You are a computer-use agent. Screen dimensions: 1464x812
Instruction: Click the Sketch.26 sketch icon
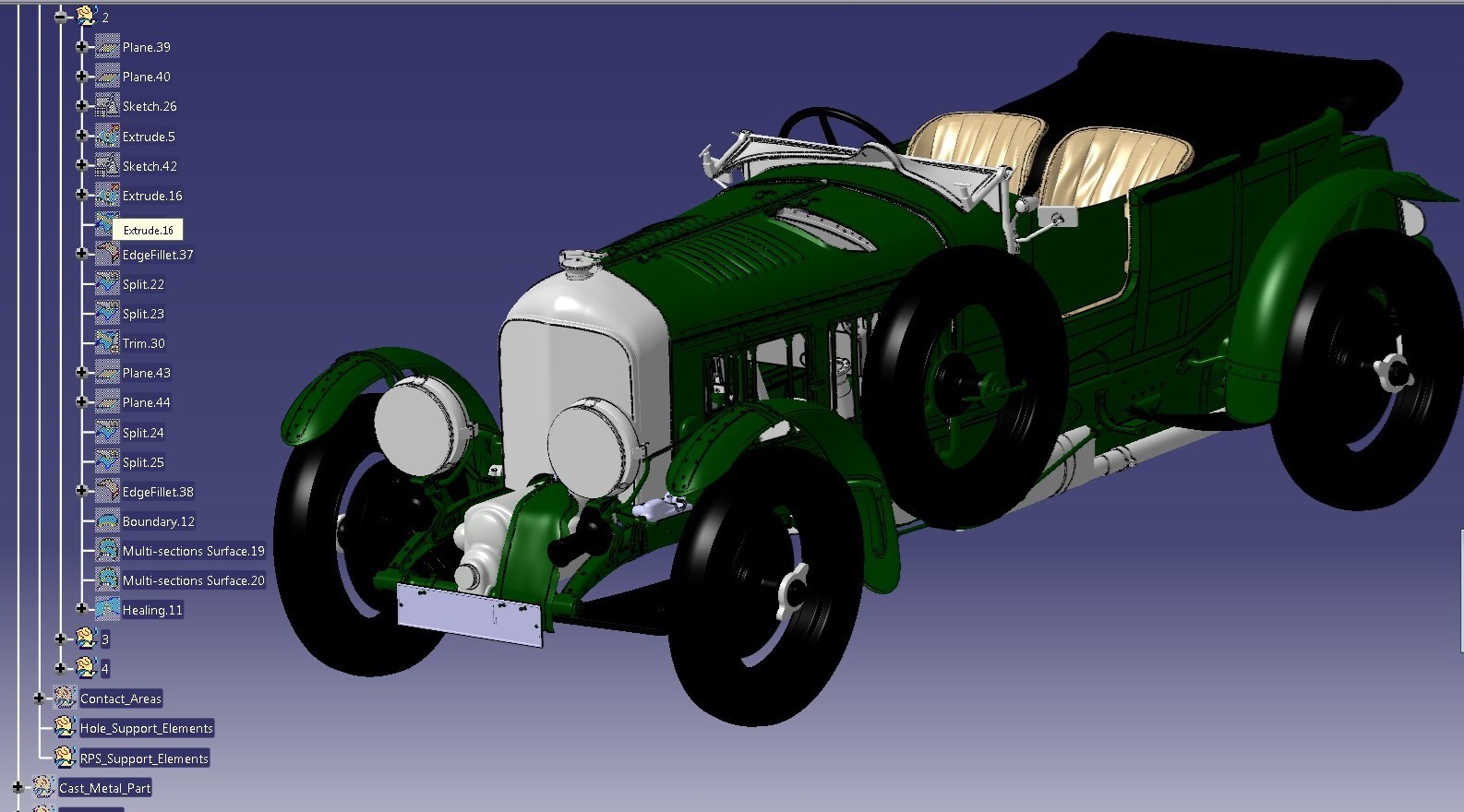(x=108, y=105)
